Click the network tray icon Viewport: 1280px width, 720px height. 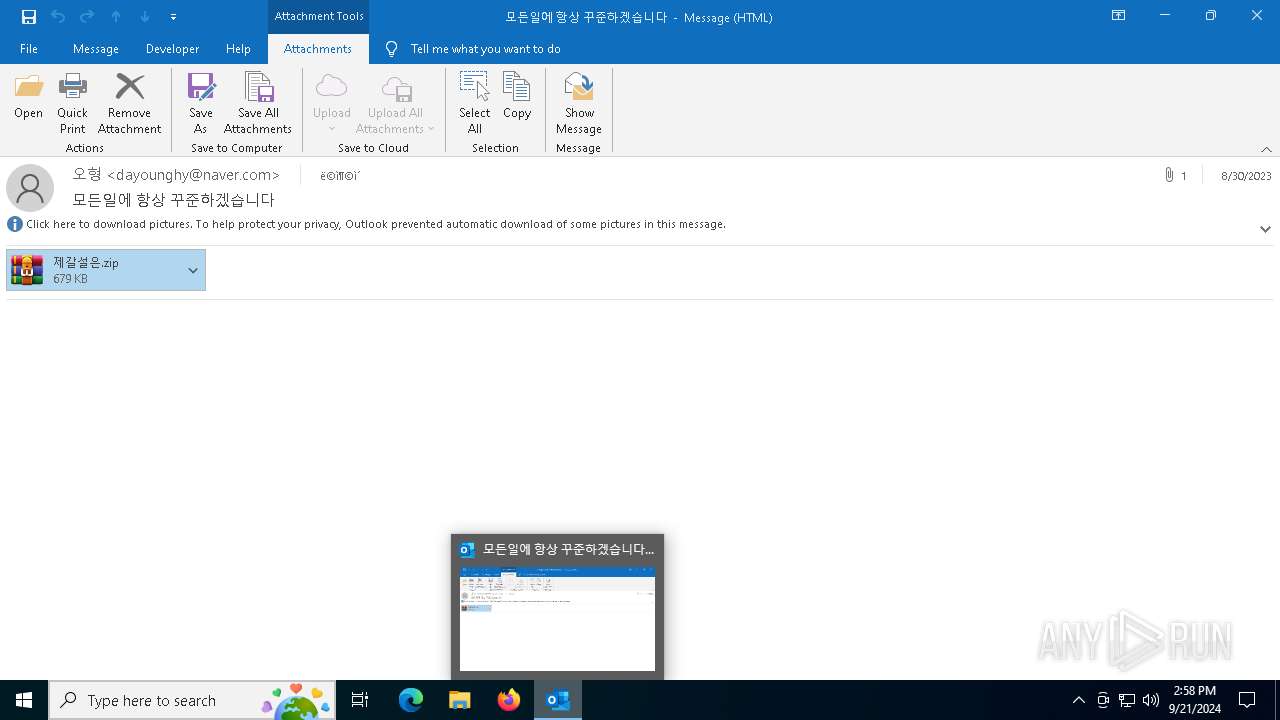pyautogui.click(x=1127, y=700)
